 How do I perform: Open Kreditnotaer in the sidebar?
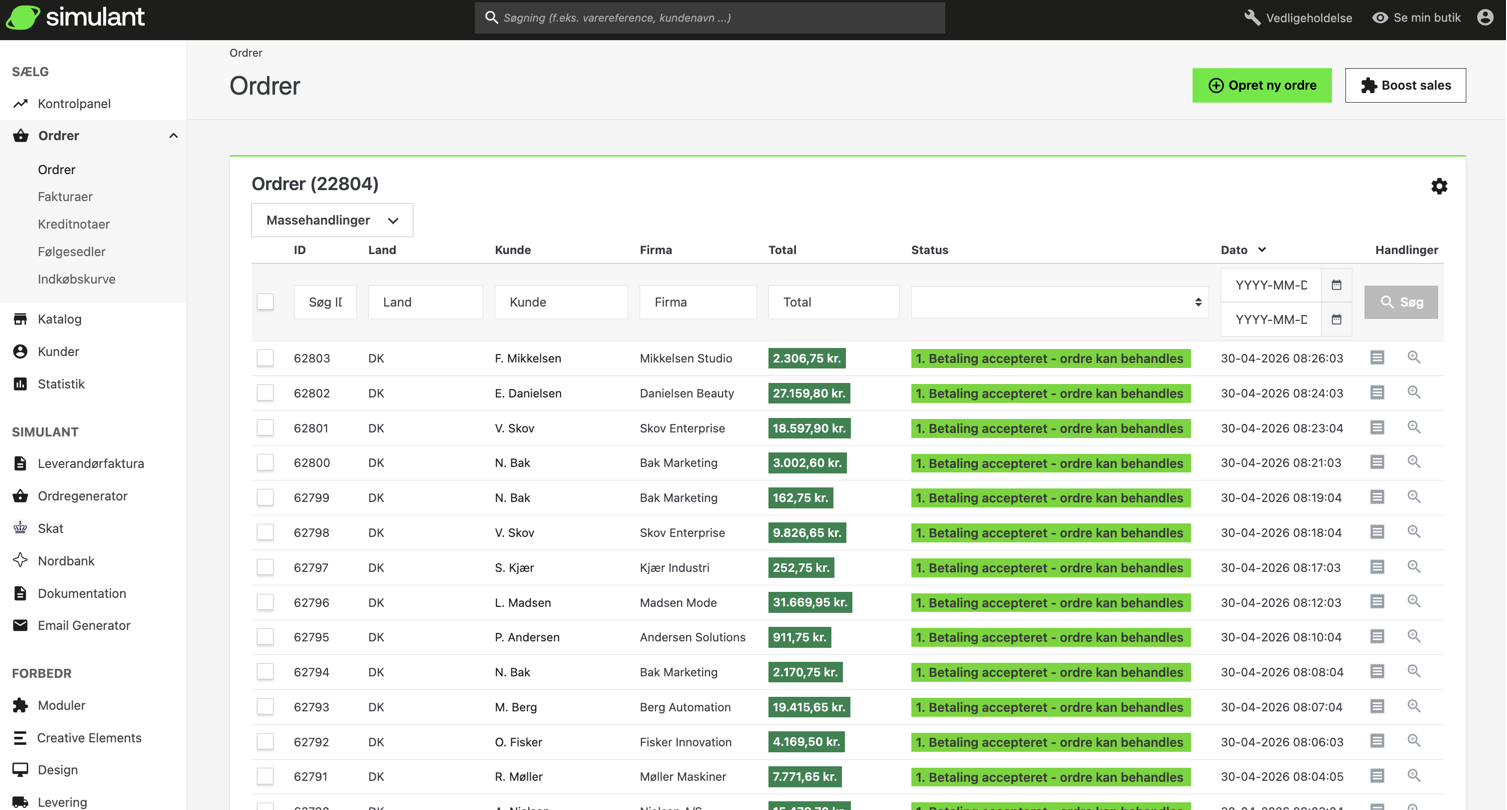point(74,224)
